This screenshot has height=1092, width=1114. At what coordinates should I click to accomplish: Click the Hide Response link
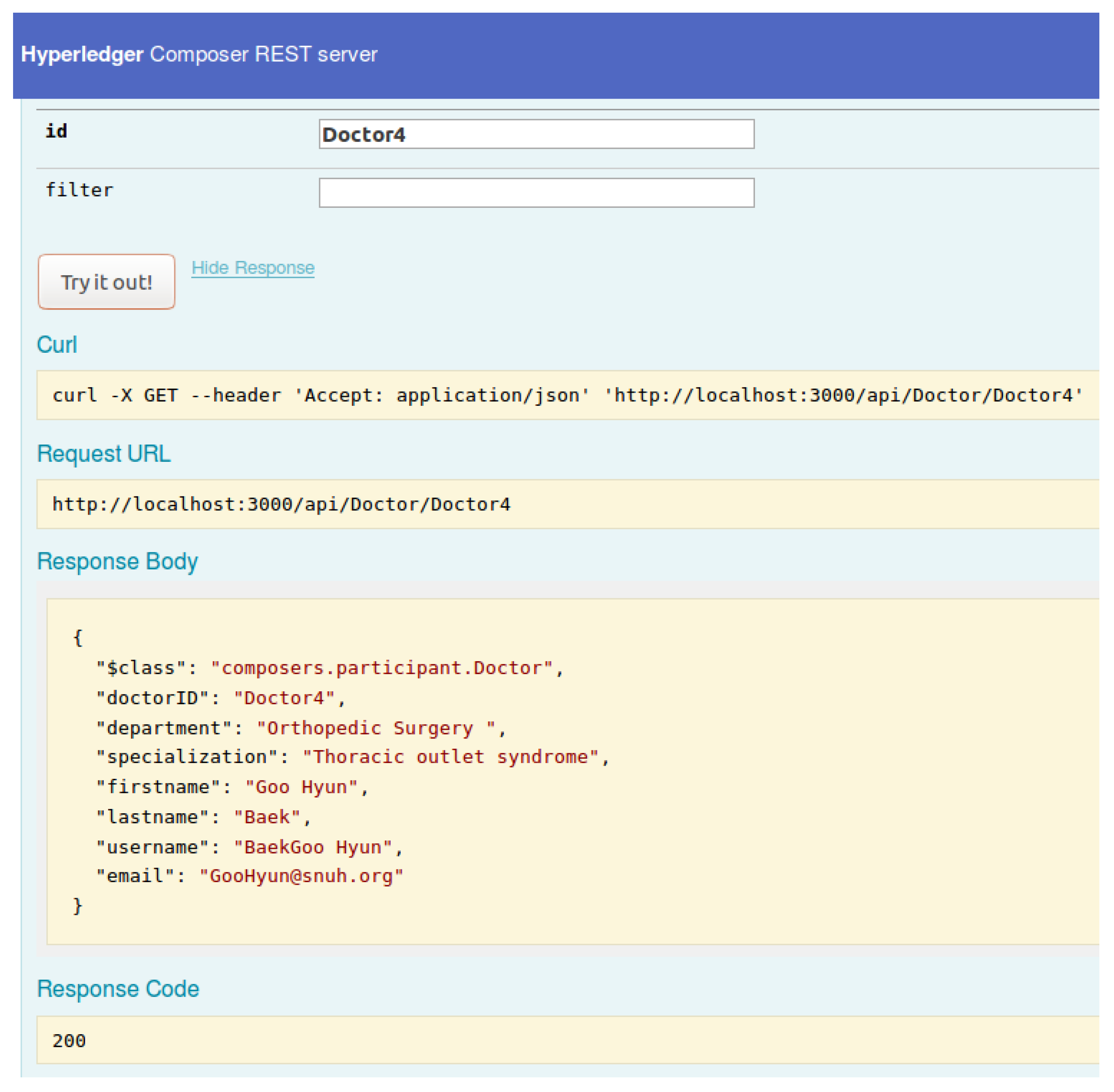(x=253, y=268)
